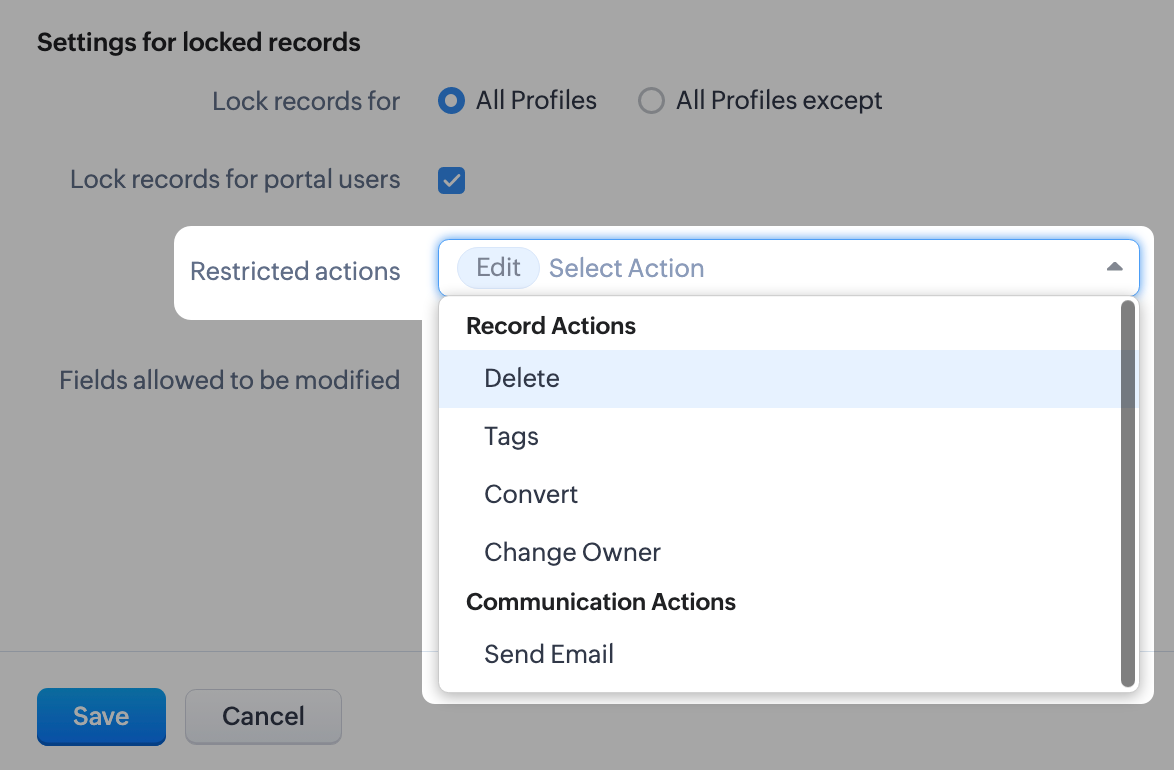Click the Cancel button
The width and height of the screenshot is (1174, 770).
coord(263,717)
